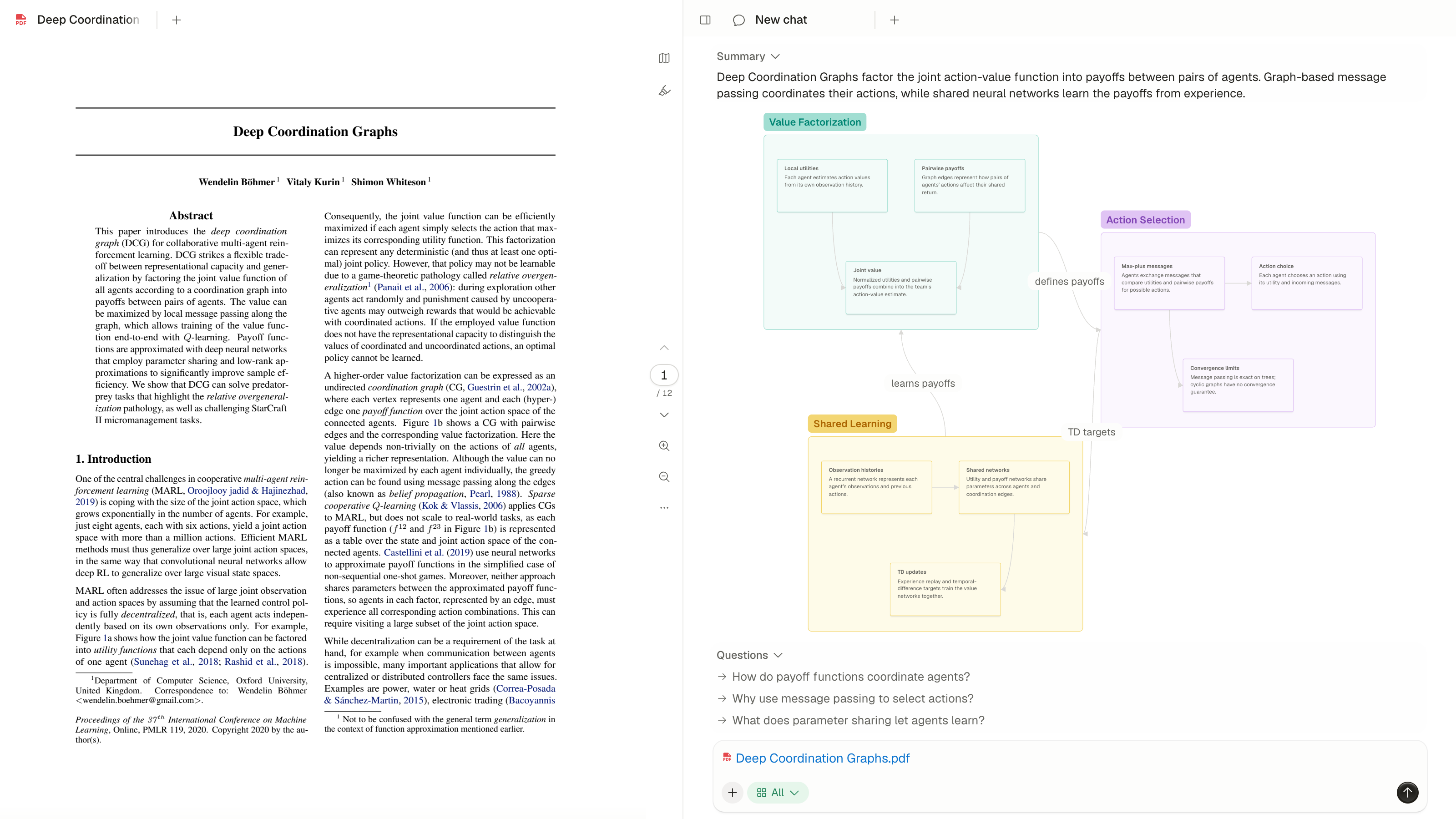Screen dimensions: 1456x819
Task: Click the chat bubble icon
Action: pos(738,20)
